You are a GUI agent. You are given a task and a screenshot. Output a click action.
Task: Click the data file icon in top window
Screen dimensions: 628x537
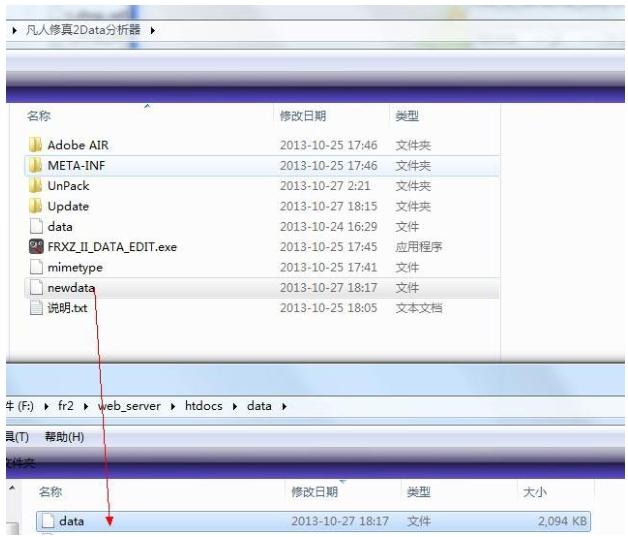pyautogui.click(x=36, y=227)
